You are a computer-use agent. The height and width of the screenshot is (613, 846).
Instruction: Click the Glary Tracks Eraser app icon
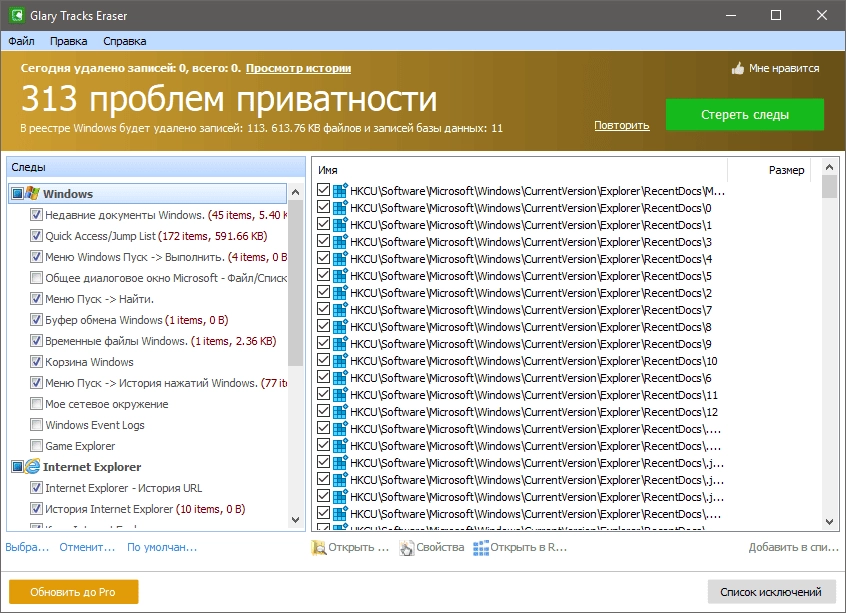pos(16,15)
